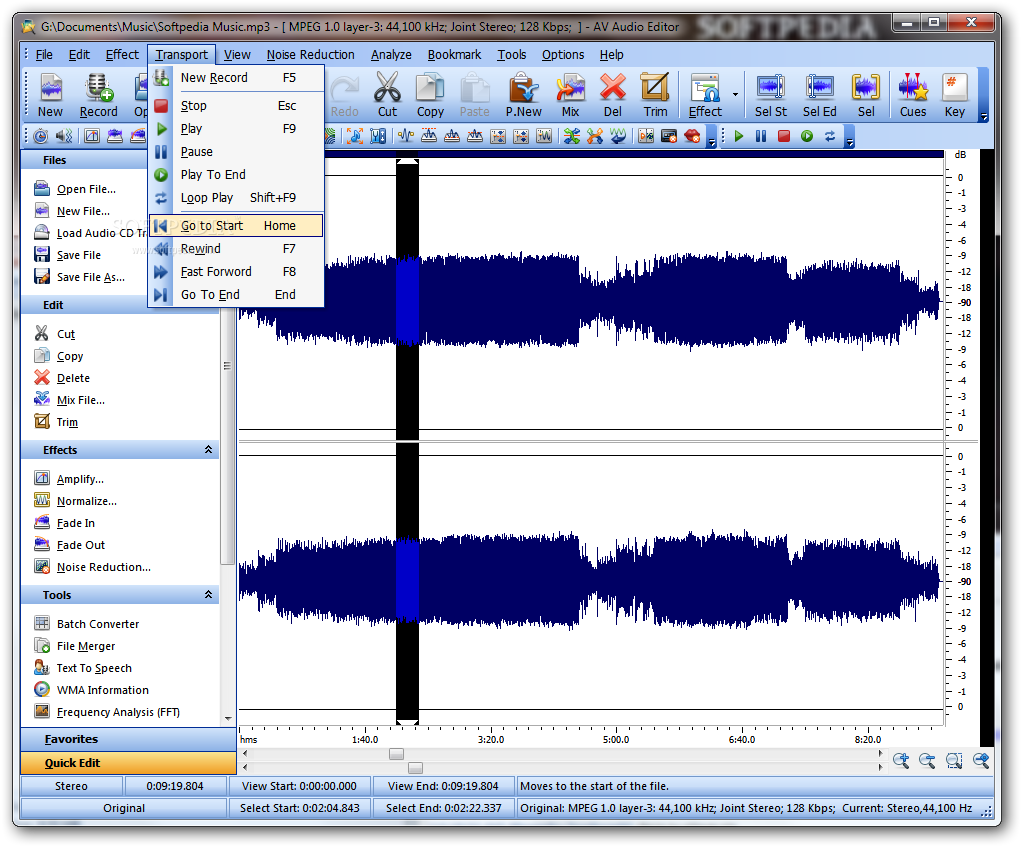Click the Copy toolbar button

pyautogui.click(x=430, y=95)
